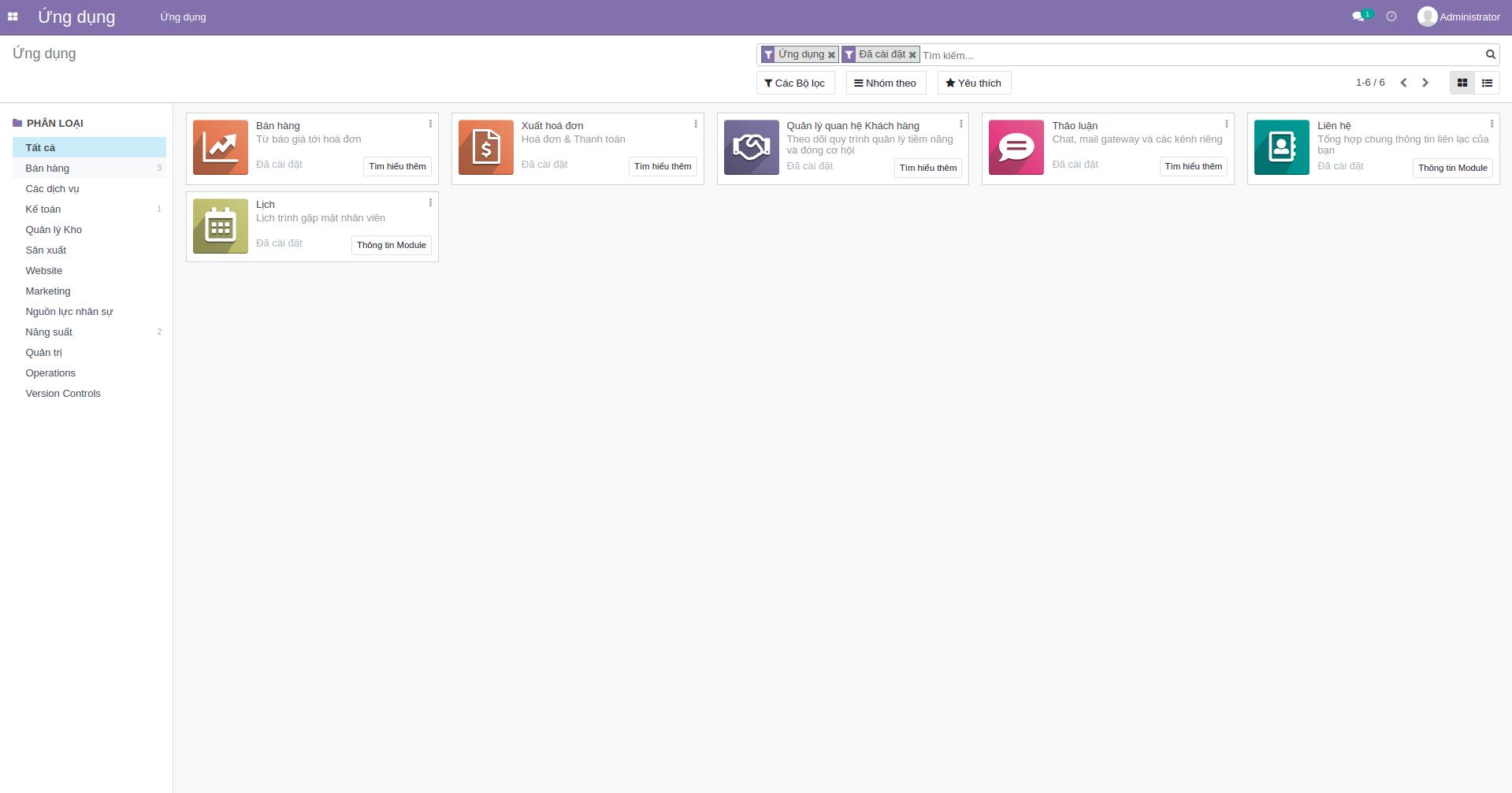The width and height of the screenshot is (1512, 793).
Task: Open the Thảo luận chat bubble icon
Action: (x=1016, y=147)
